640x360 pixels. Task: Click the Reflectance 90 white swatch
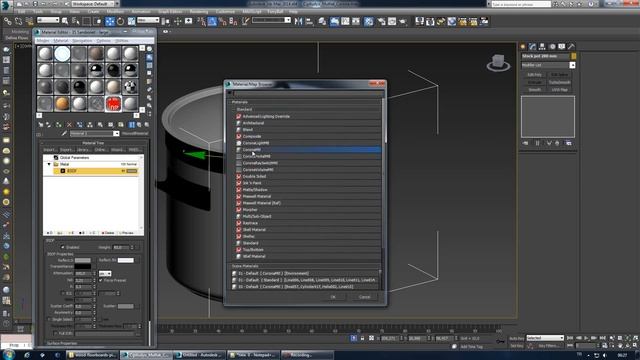(x=125, y=260)
